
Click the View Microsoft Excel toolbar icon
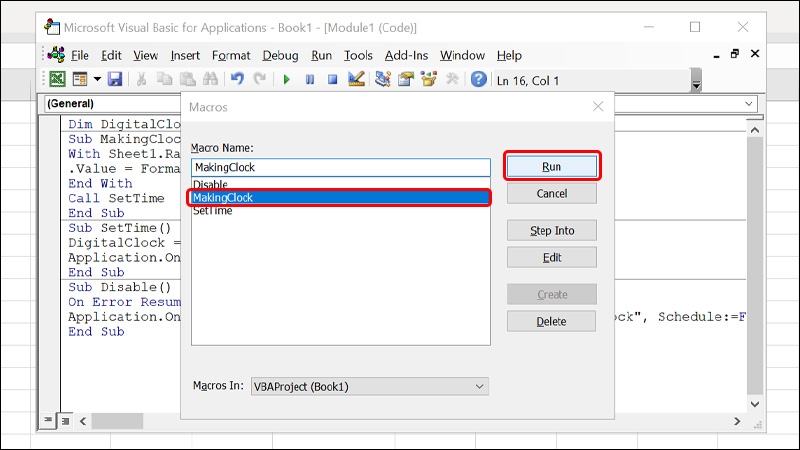click(57, 79)
